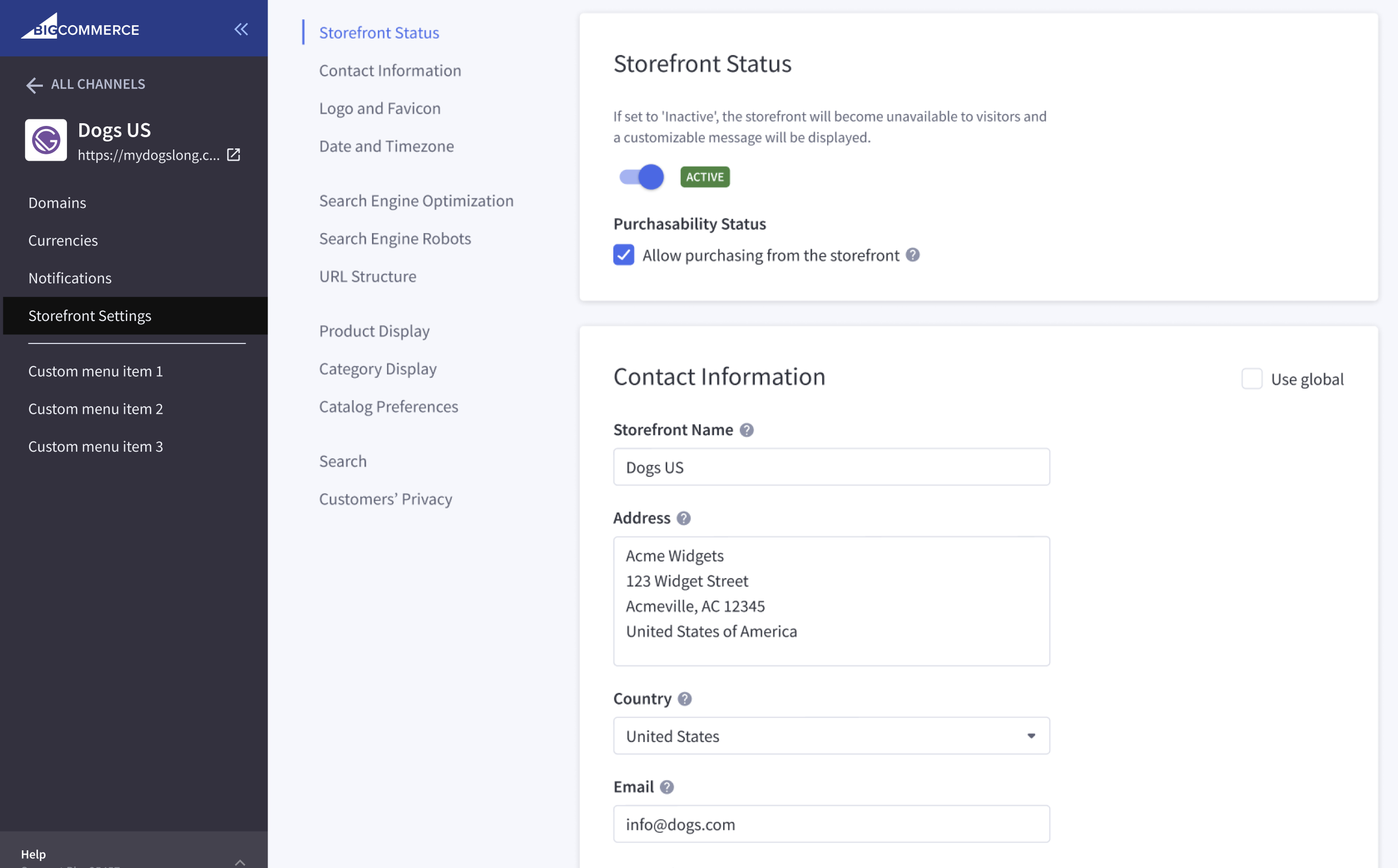Go to Search Engine Optimization settings
Viewport: 1398px width, 868px height.
point(417,201)
